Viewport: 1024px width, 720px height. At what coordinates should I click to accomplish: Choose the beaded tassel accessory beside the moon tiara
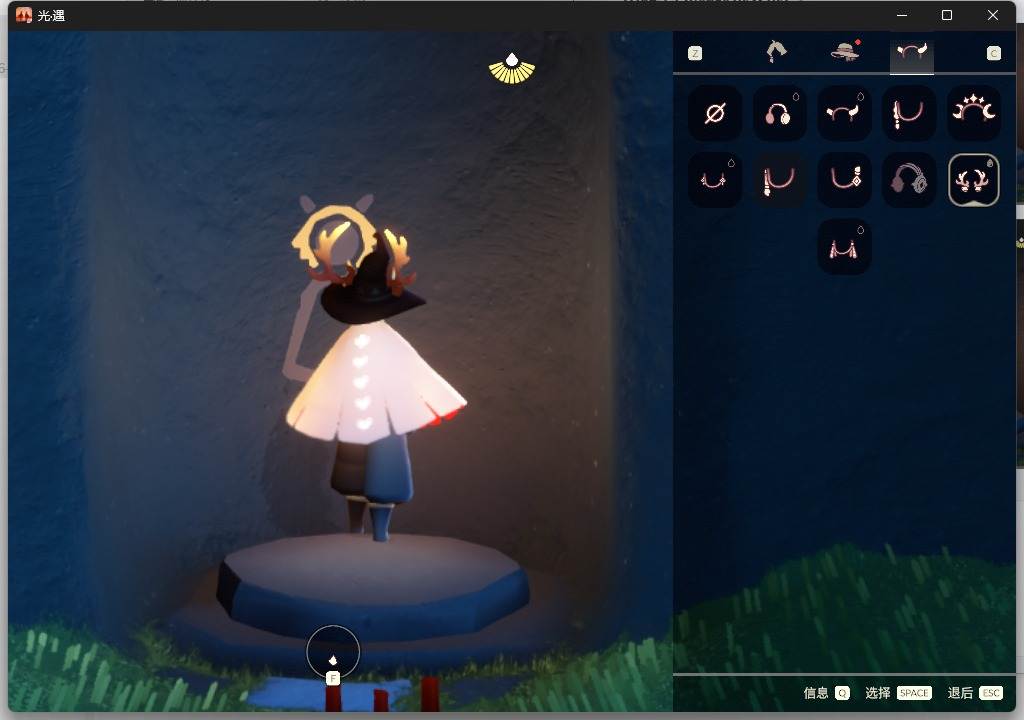point(908,113)
